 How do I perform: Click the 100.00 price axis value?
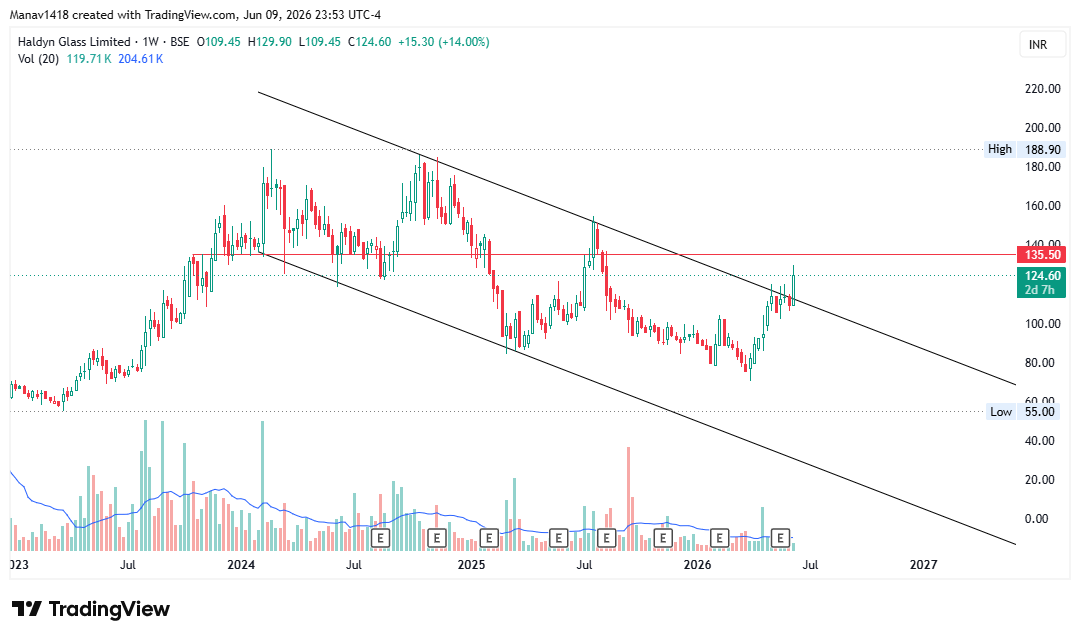(x=1042, y=324)
